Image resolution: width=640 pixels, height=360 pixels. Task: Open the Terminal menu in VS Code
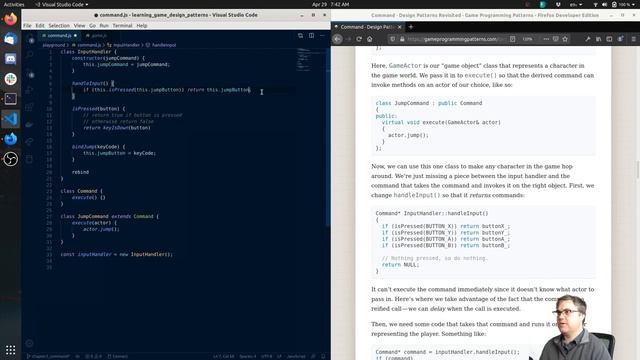click(122, 26)
